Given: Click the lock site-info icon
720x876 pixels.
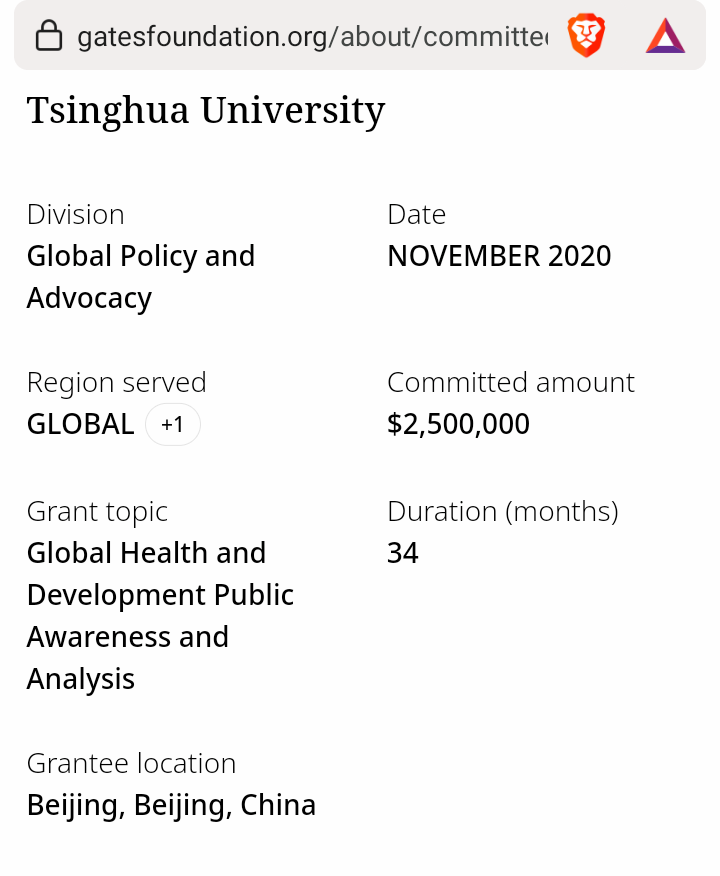Looking at the screenshot, I should pos(48,38).
